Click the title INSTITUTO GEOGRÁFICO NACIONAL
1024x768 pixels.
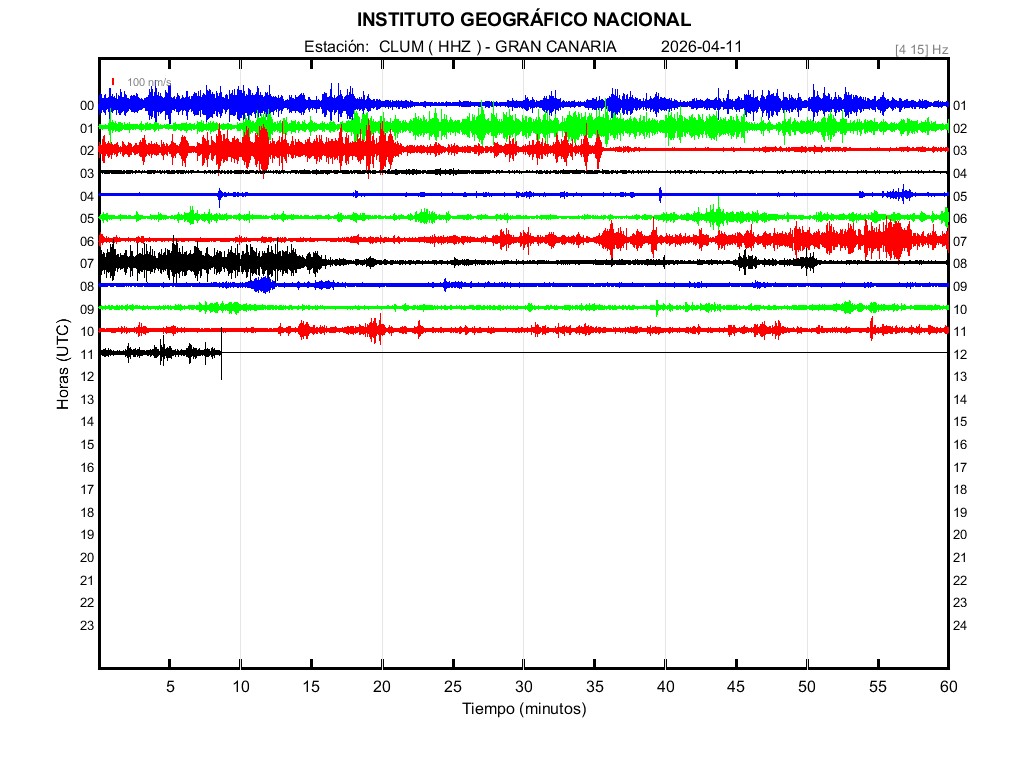pos(523,20)
